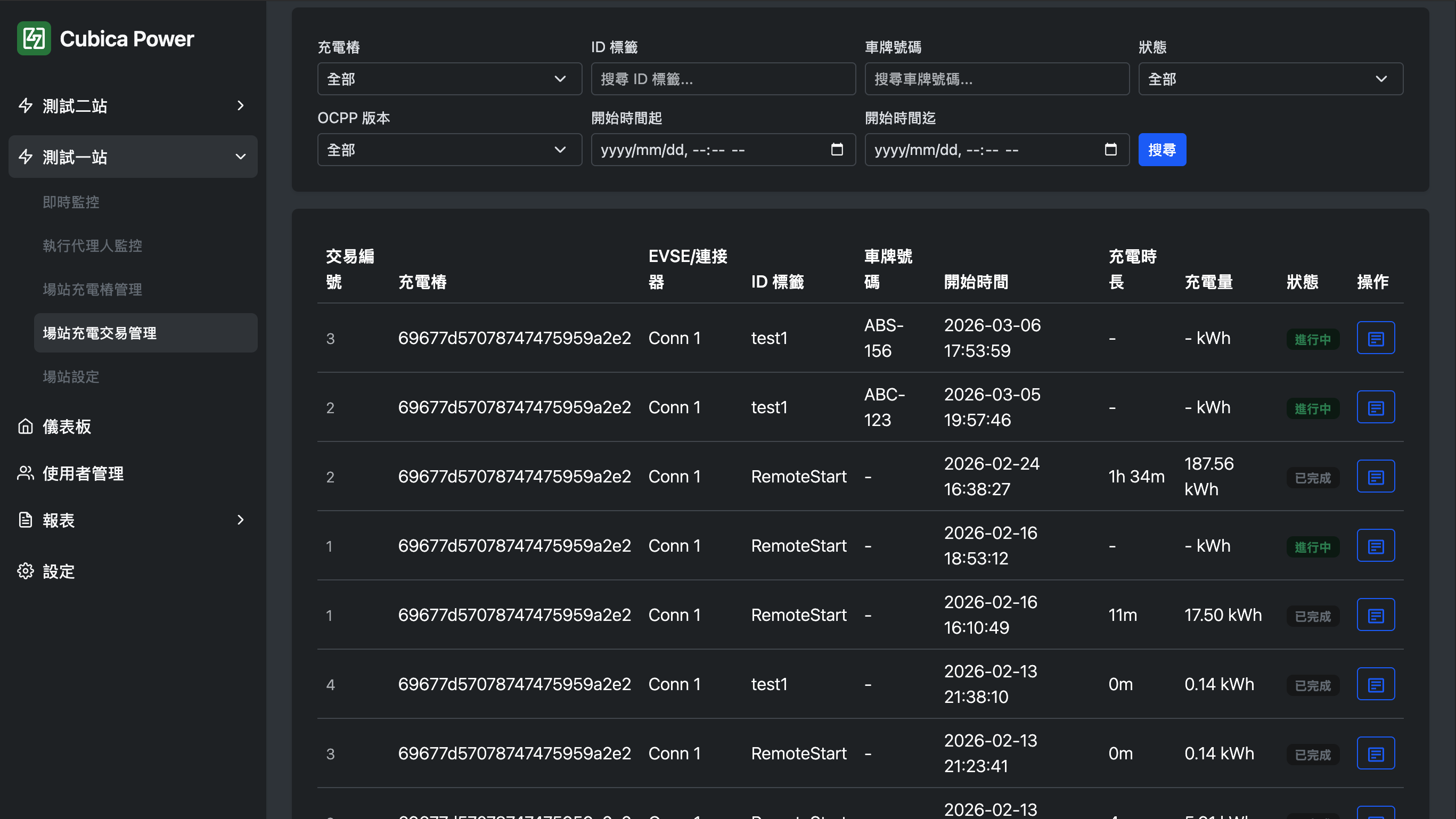Open details for transaction 3 with plate ABS-156

[x=1375, y=338]
